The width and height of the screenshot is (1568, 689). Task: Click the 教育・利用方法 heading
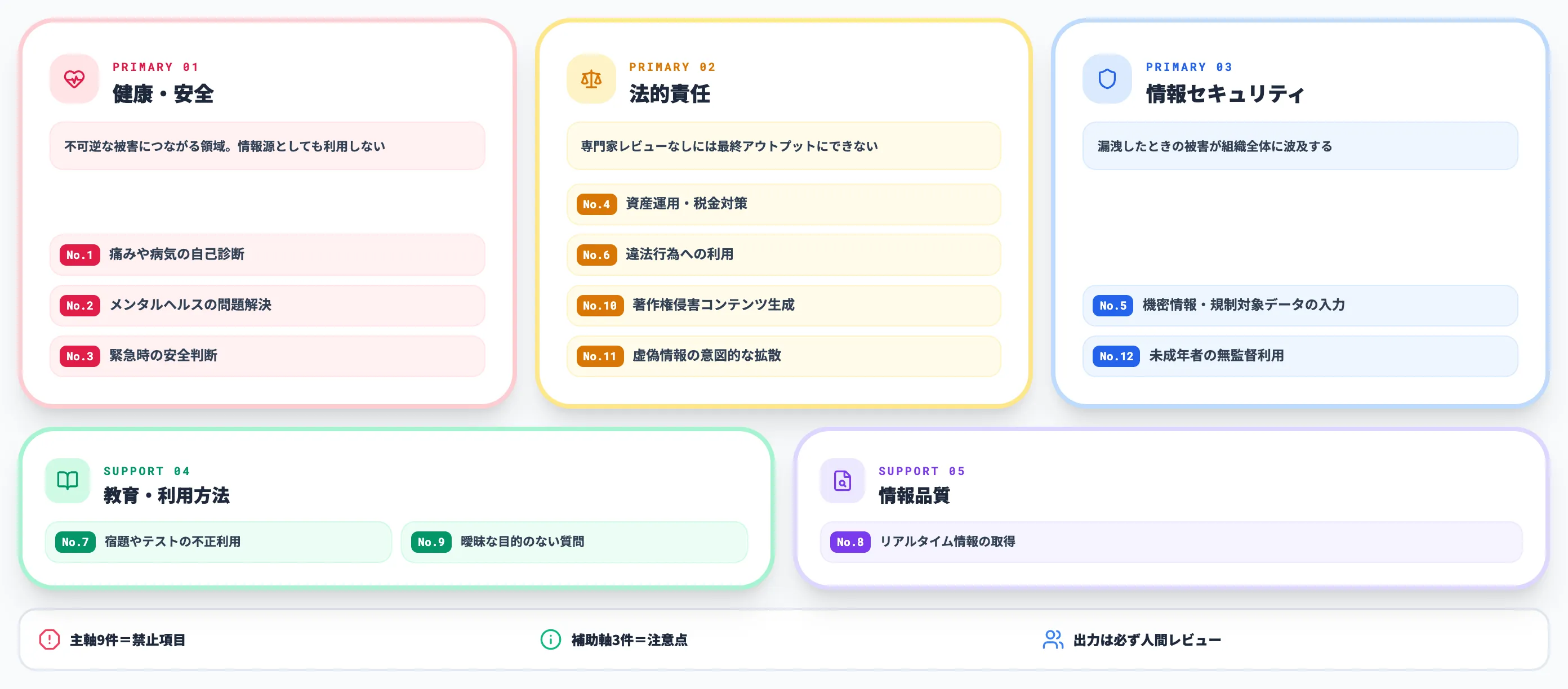click(167, 495)
